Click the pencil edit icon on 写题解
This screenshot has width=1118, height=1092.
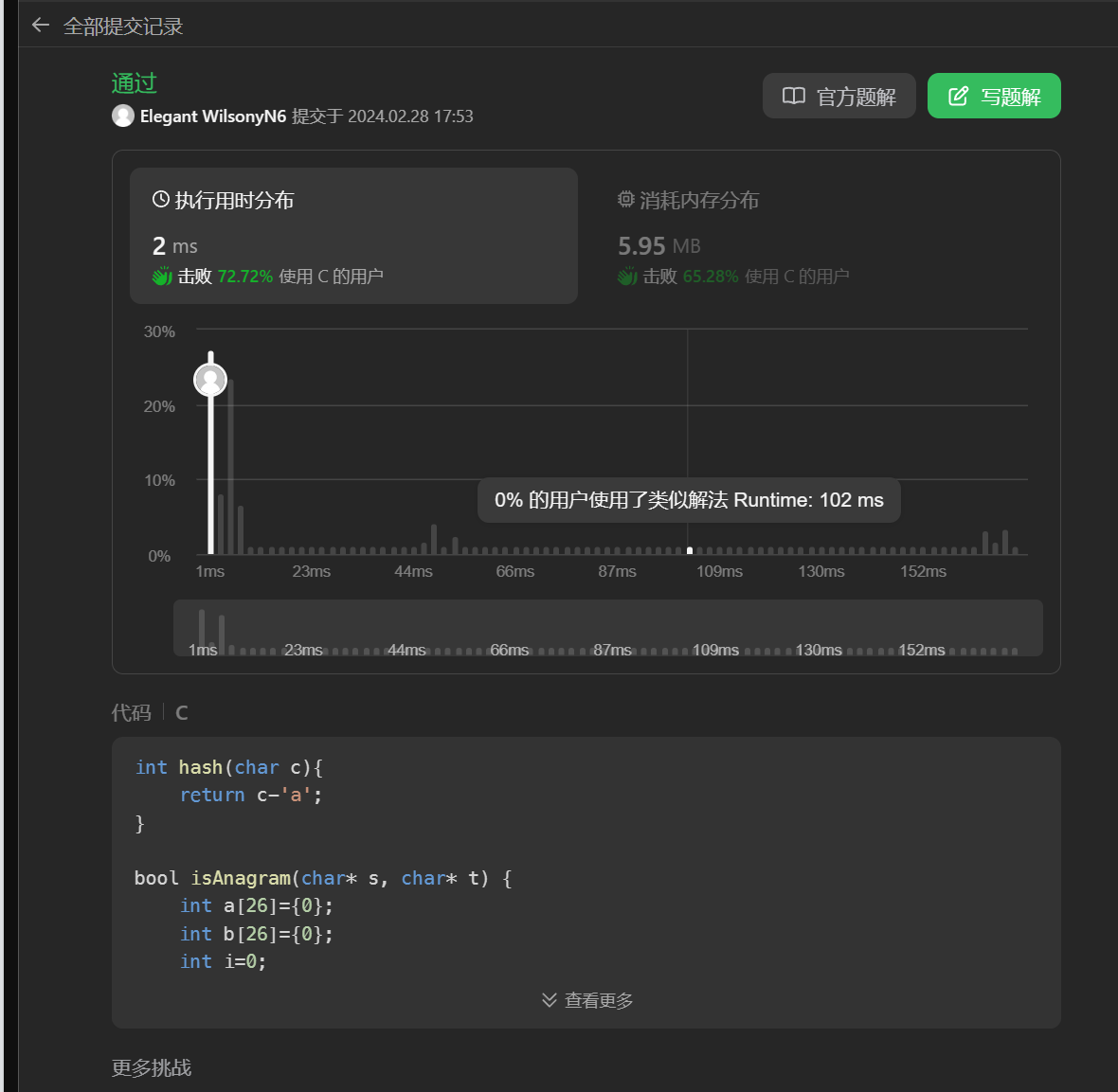[x=958, y=96]
